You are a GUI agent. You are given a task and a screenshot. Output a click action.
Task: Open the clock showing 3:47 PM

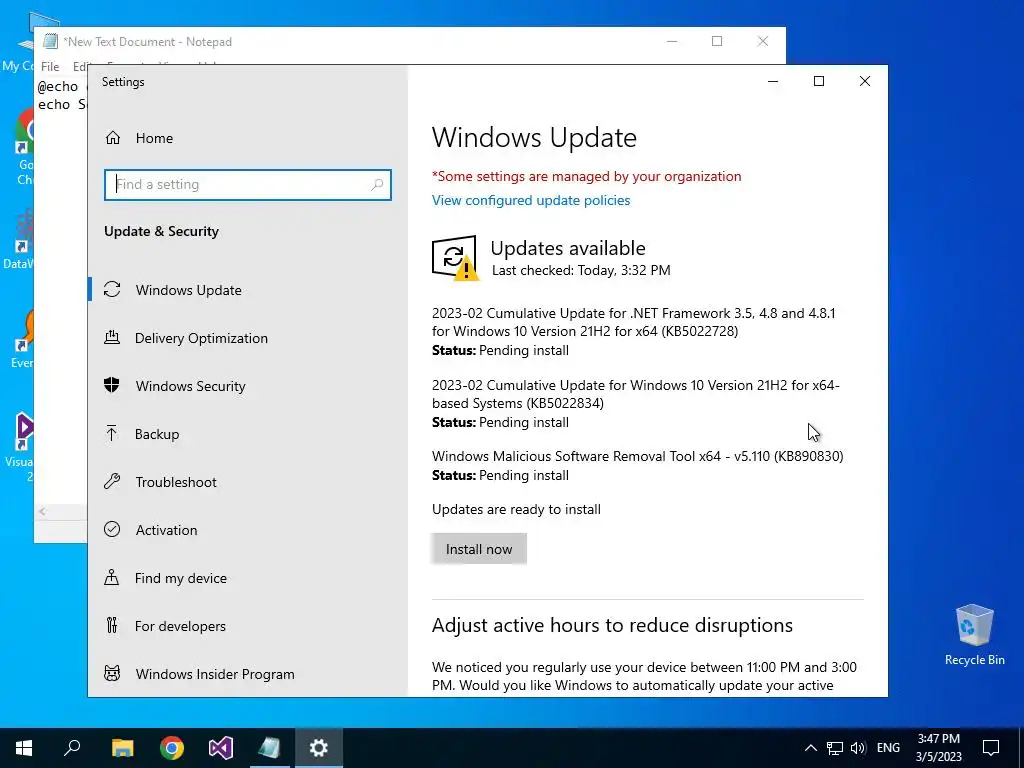tap(938, 748)
